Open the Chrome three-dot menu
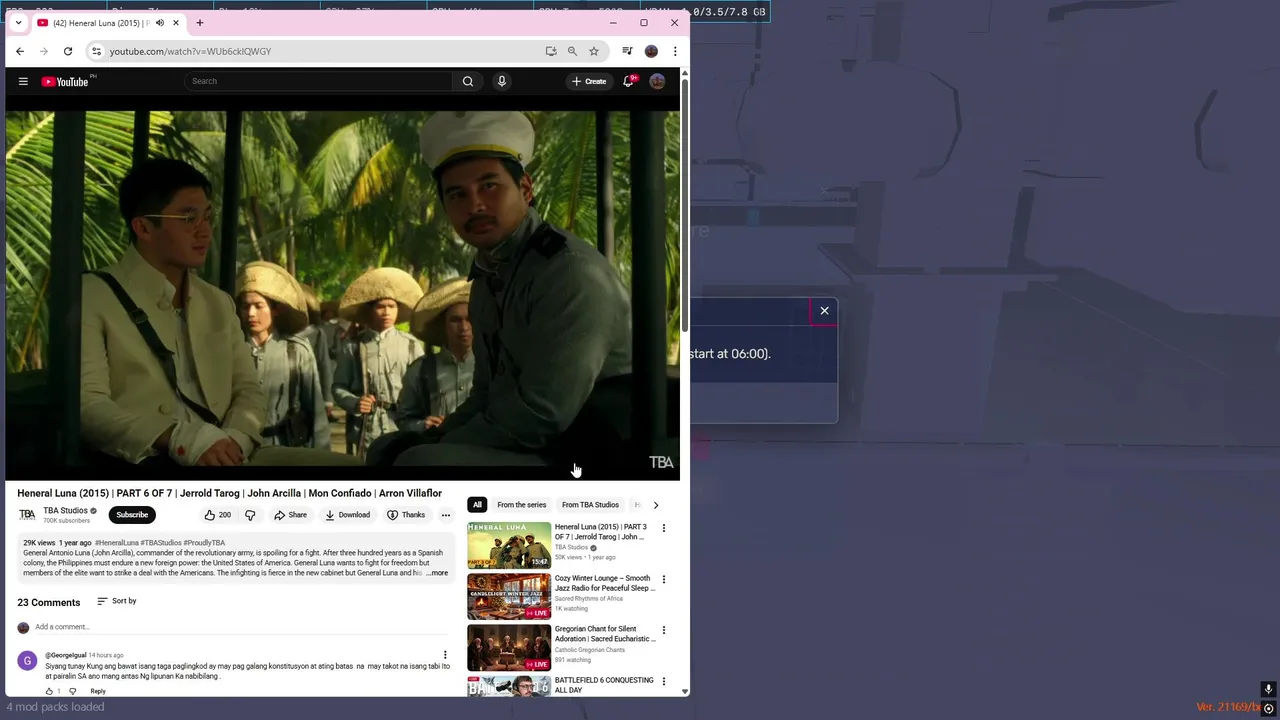The image size is (1280, 720). tap(675, 51)
